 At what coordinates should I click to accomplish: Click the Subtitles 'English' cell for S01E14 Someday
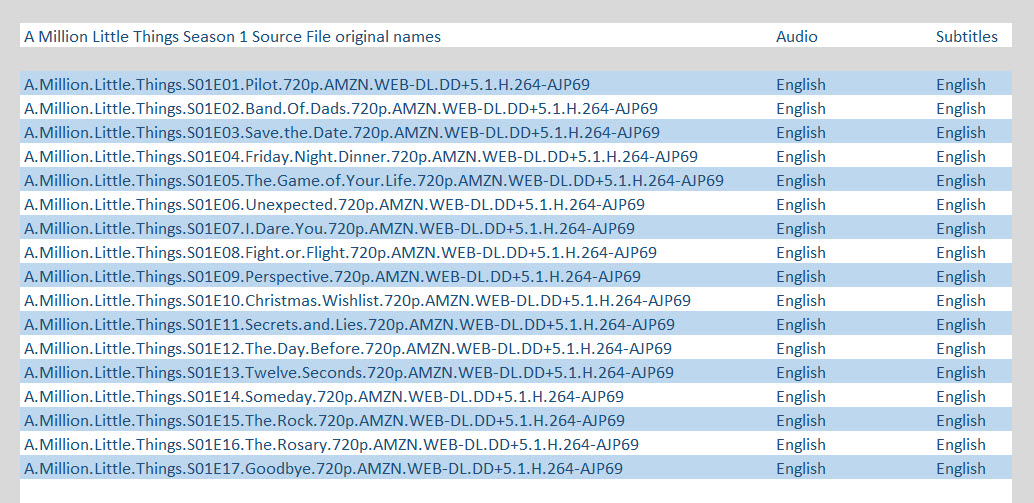point(961,397)
